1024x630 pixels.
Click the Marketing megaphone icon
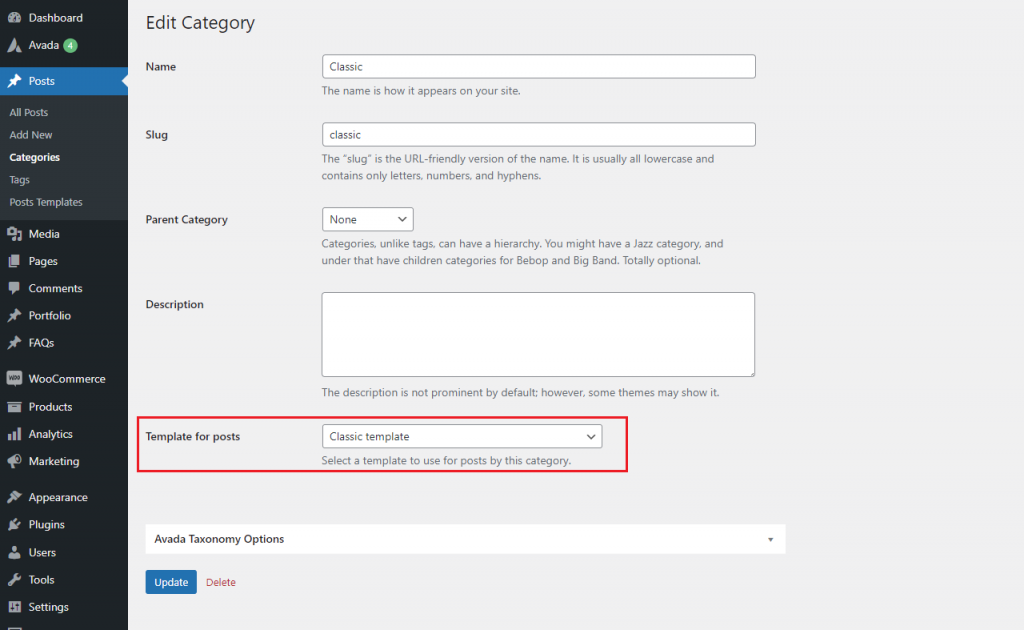pyautogui.click(x=14, y=461)
